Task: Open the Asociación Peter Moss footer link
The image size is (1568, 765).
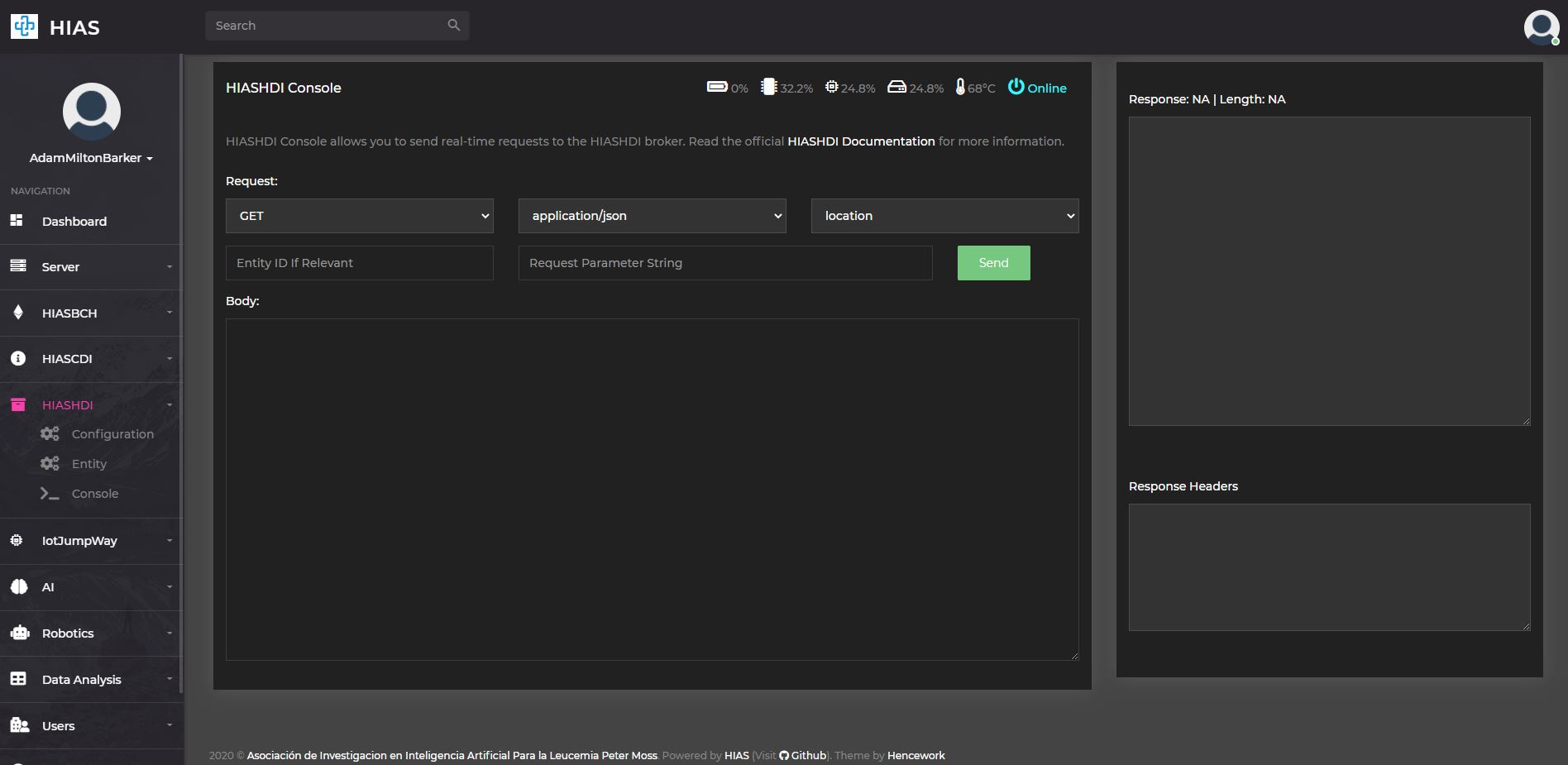Action: coord(452,755)
